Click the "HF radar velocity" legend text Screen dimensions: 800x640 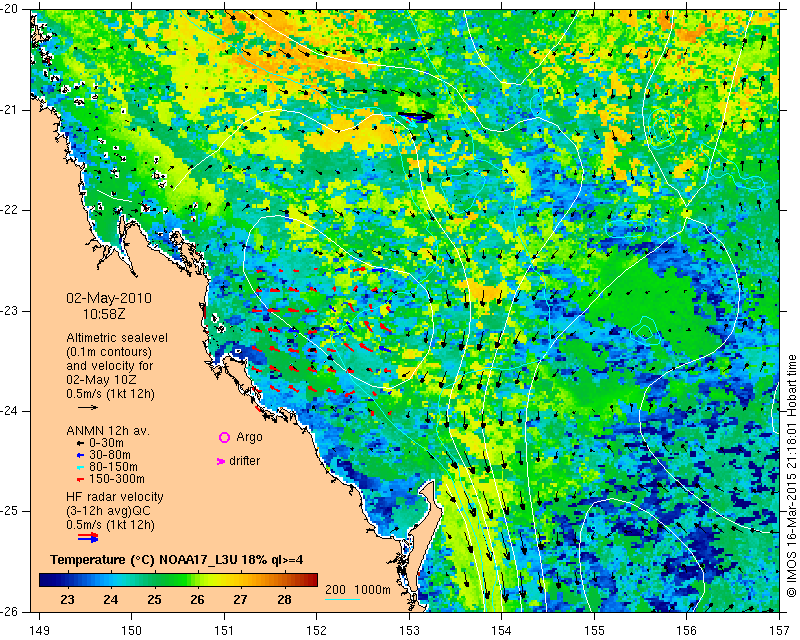tap(115, 497)
